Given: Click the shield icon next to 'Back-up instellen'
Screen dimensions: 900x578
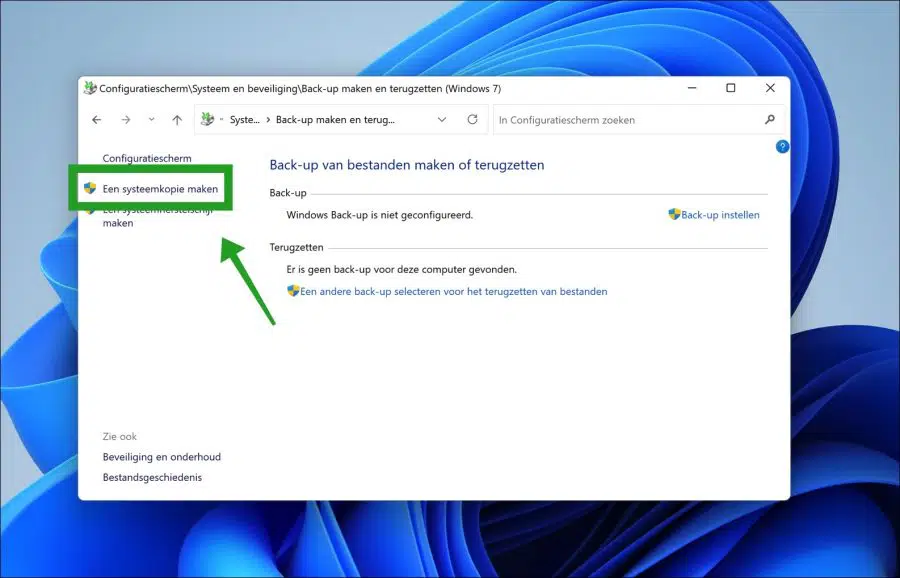Looking at the screenshot, I should [x=674, y=214].
